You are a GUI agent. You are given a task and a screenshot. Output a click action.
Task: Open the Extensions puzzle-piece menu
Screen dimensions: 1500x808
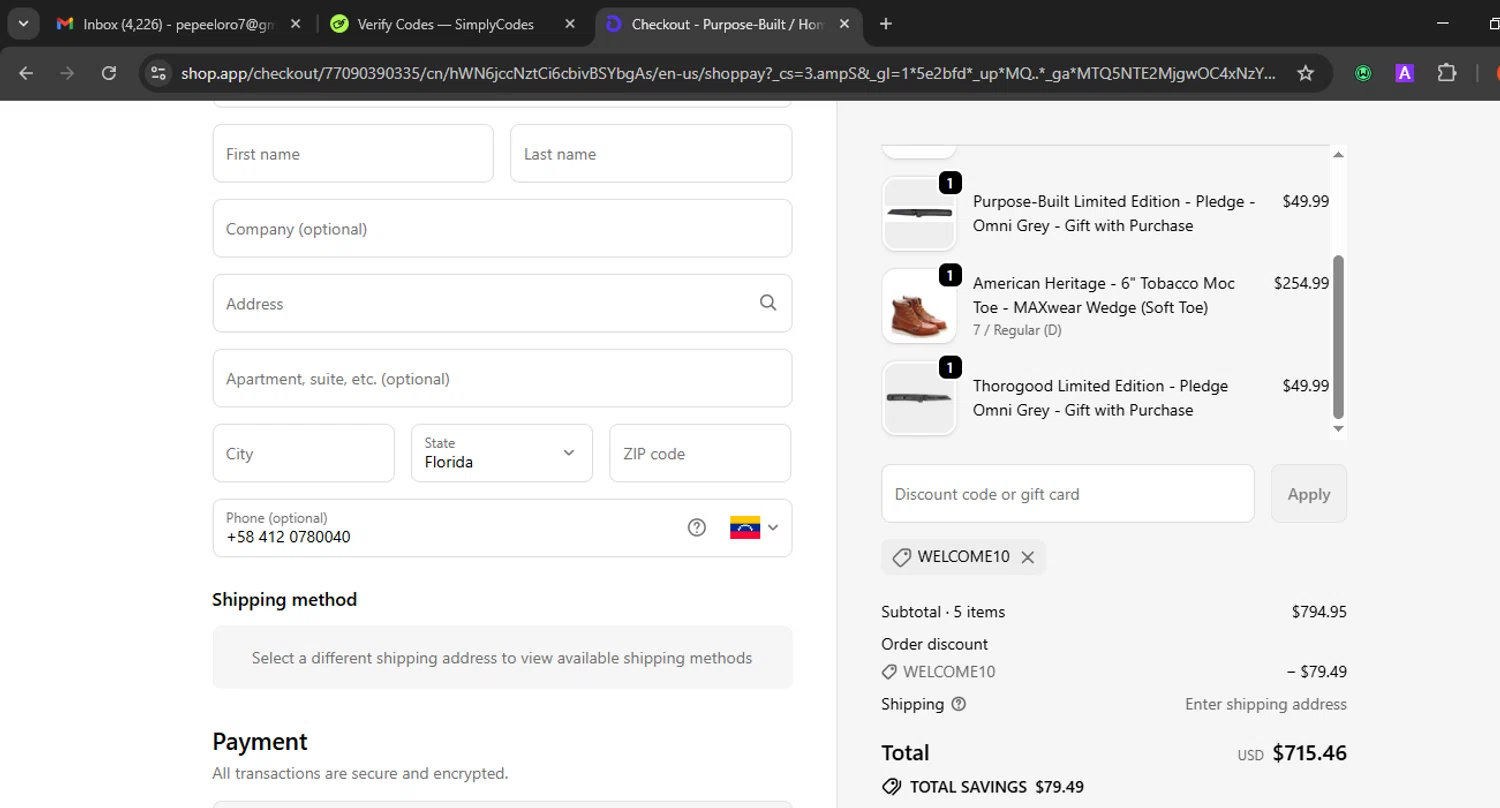1447,73
